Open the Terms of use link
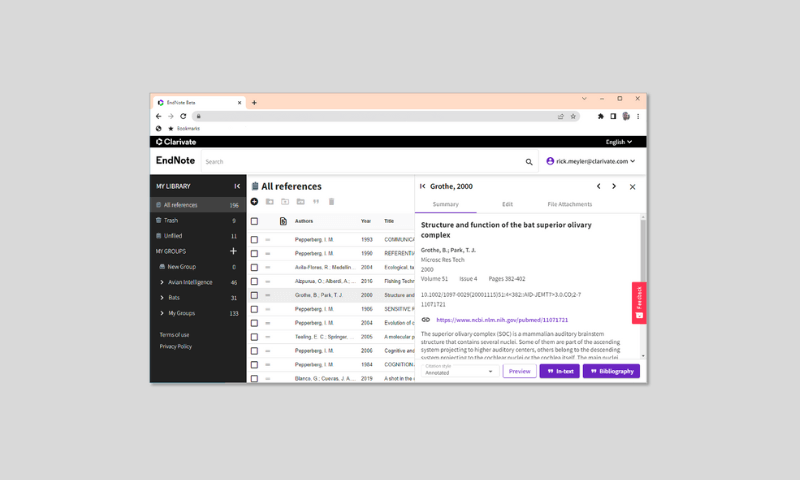The height and width of the screenshot is (480, 800). coord(174,335)
